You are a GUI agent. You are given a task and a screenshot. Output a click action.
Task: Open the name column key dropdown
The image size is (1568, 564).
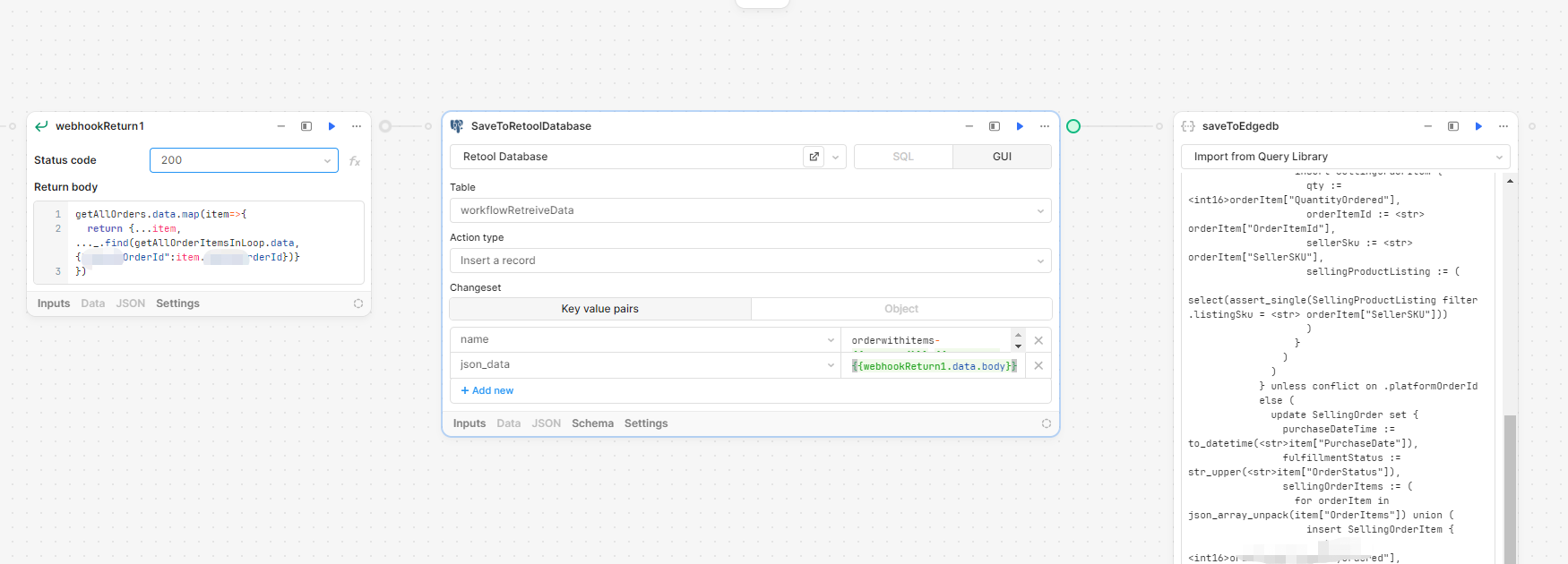pyautogui.click(x=645, y=340)
